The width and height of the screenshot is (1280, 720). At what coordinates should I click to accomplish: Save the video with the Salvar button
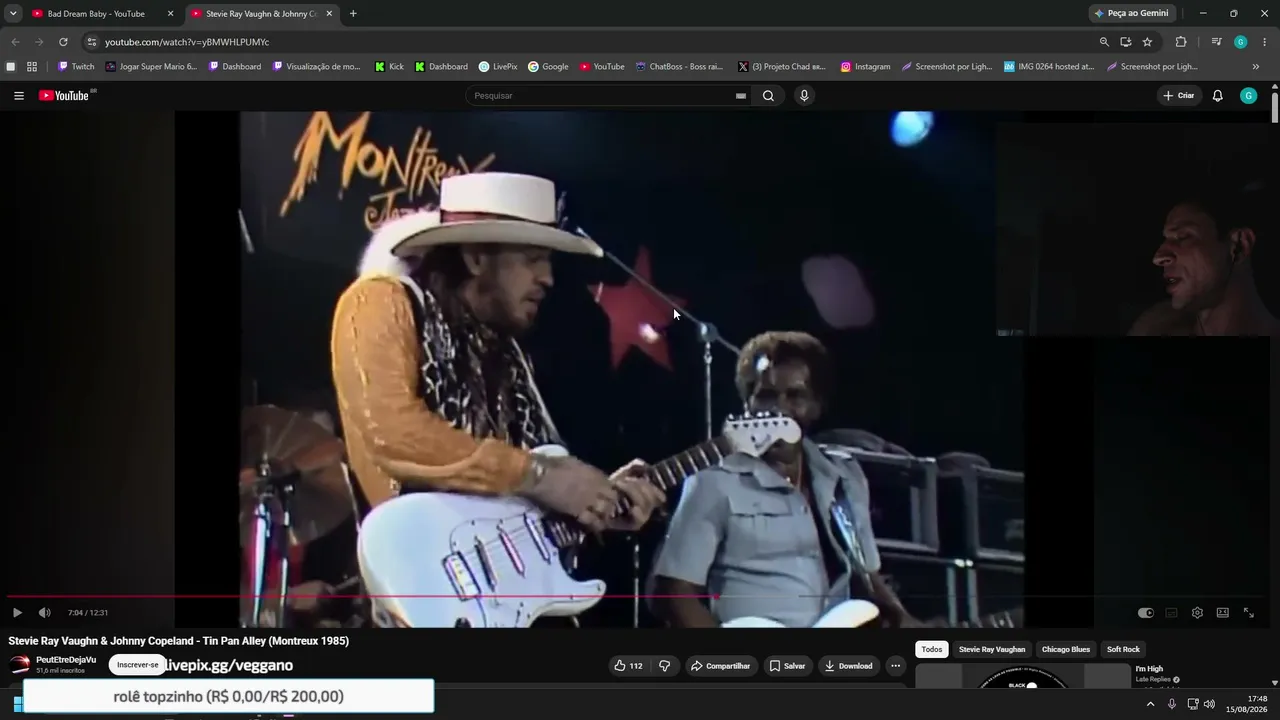[787, 666]
